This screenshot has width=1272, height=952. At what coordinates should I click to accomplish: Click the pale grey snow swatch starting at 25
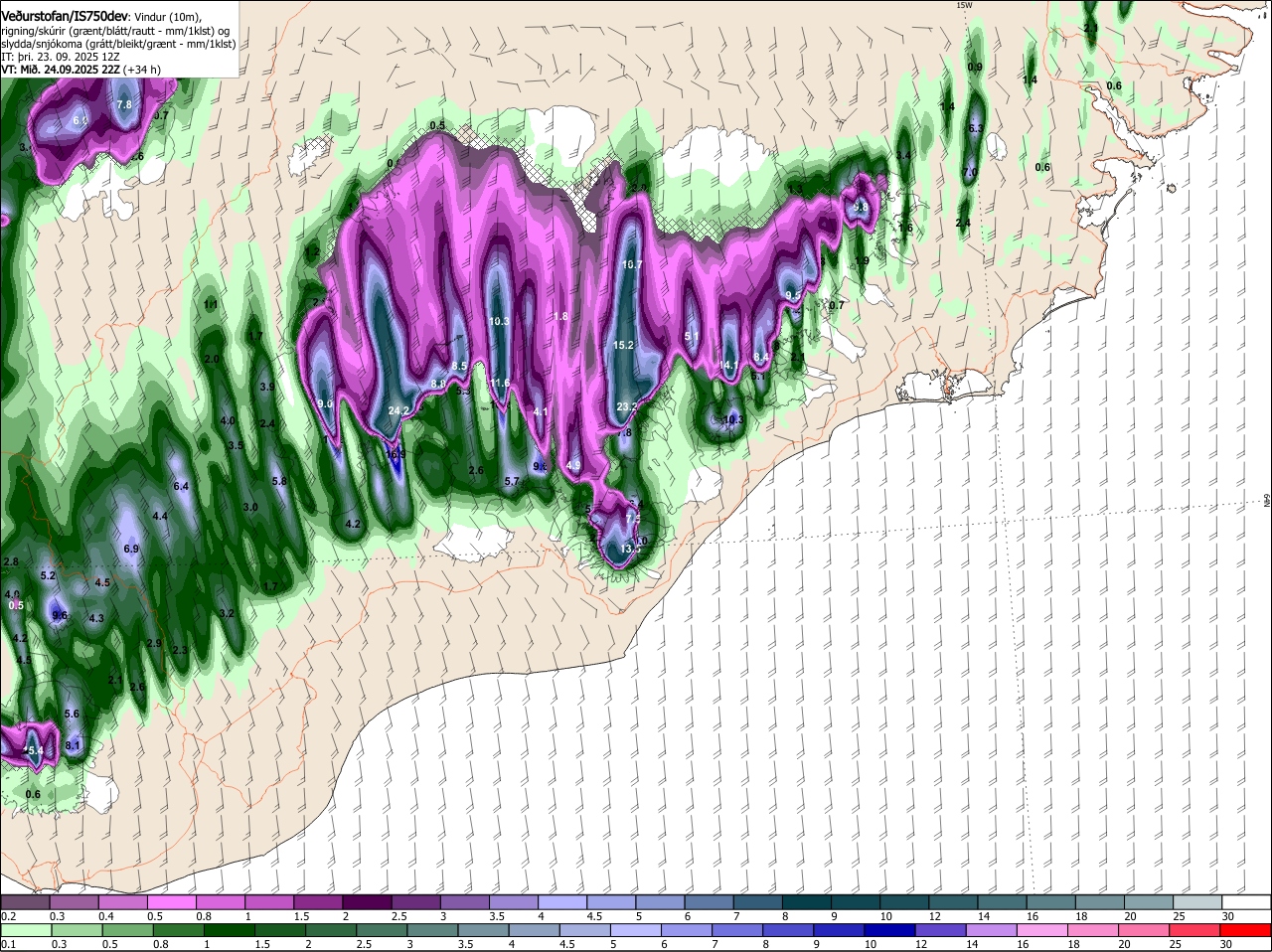point(1197,902)
